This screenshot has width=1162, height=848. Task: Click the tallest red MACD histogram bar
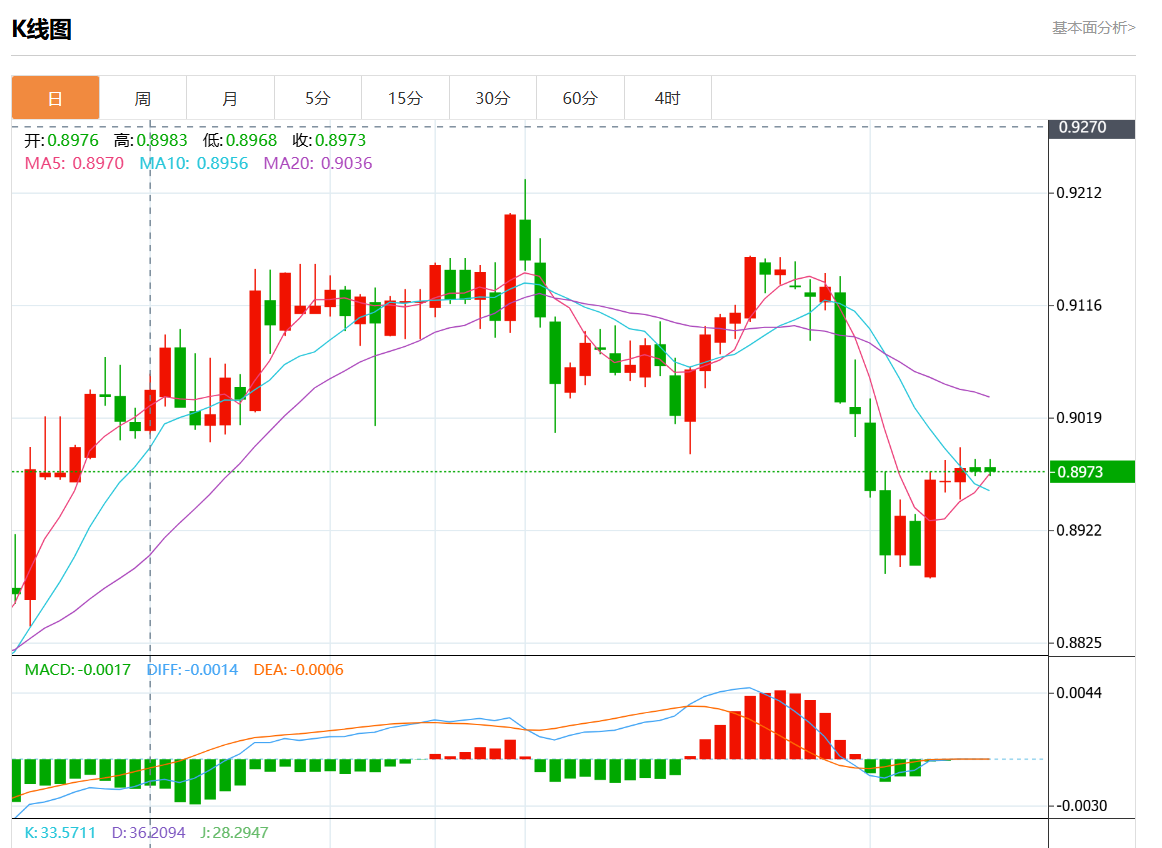pyautogui.click(x=780, y=724)
